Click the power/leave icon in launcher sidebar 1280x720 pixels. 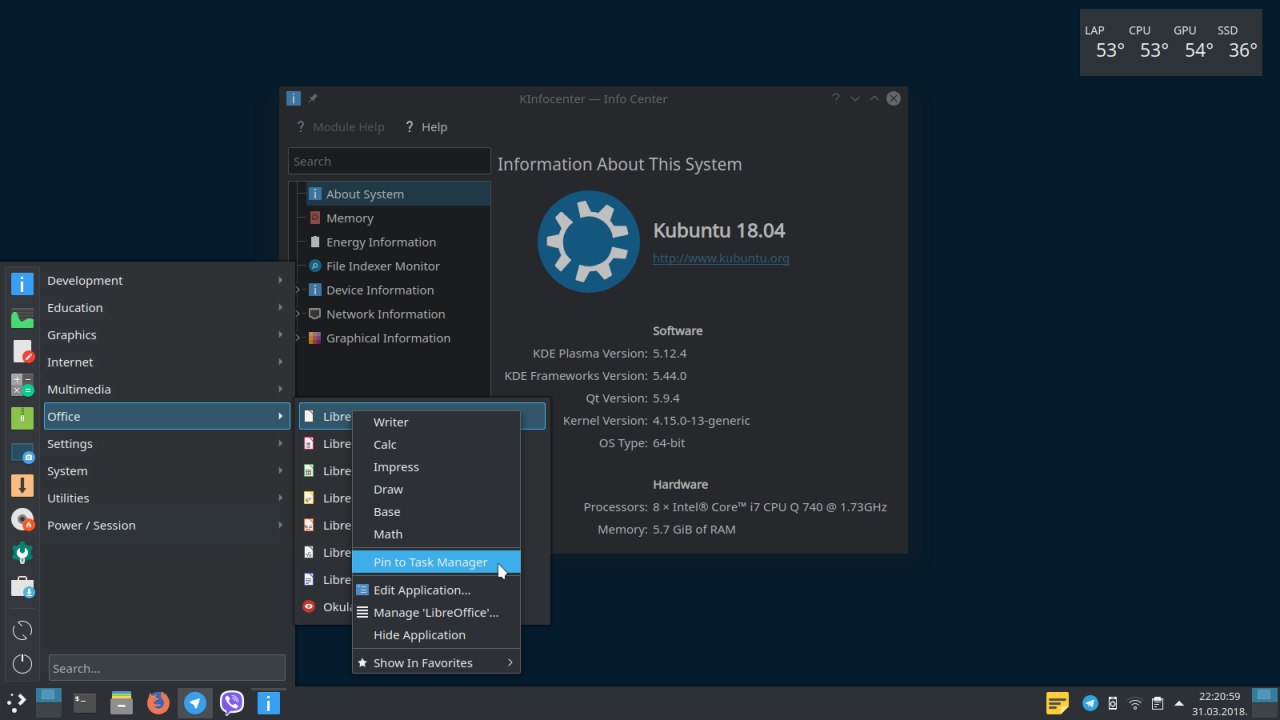tap(22, 664)
